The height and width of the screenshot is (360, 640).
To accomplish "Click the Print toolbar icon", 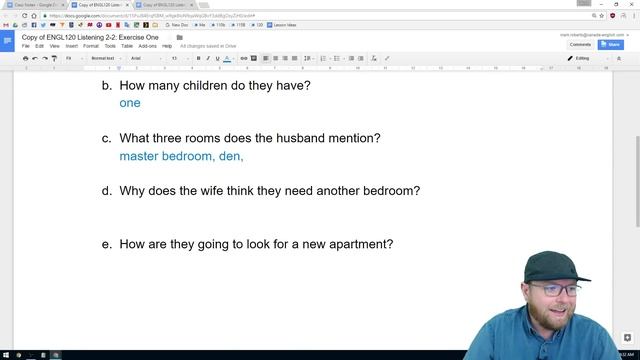I will tap(26, 58).
